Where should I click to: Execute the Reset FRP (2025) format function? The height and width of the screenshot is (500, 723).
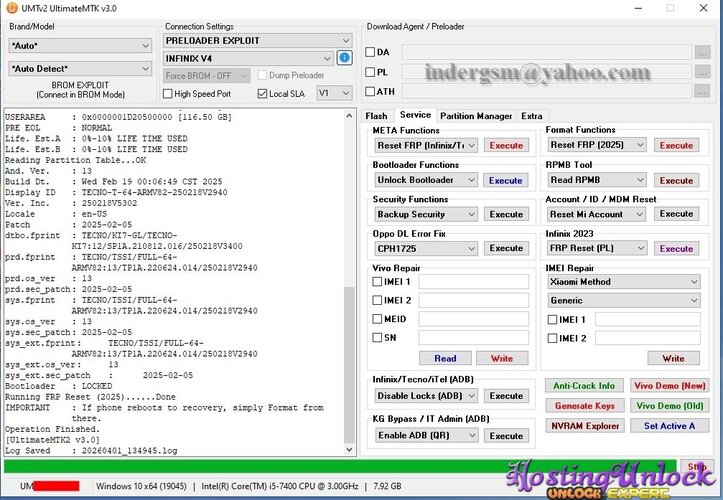click(x=676, y=146)
